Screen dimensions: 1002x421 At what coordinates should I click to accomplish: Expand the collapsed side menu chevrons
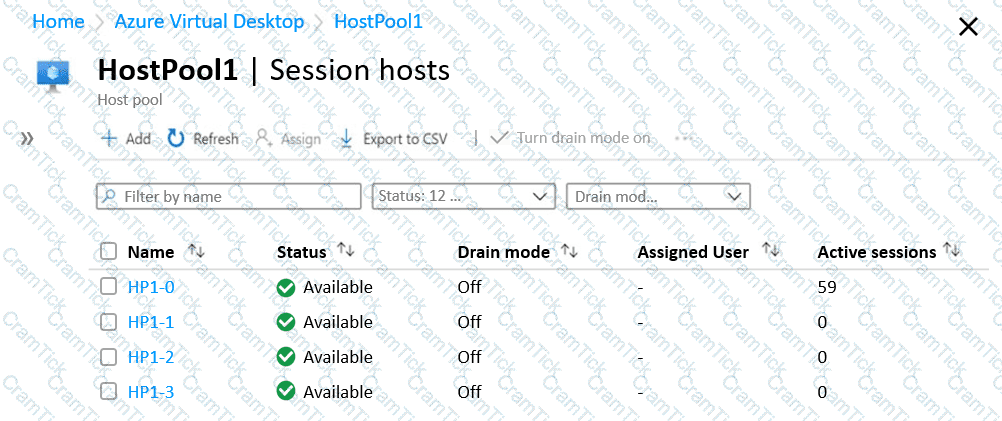coord(27,138)
